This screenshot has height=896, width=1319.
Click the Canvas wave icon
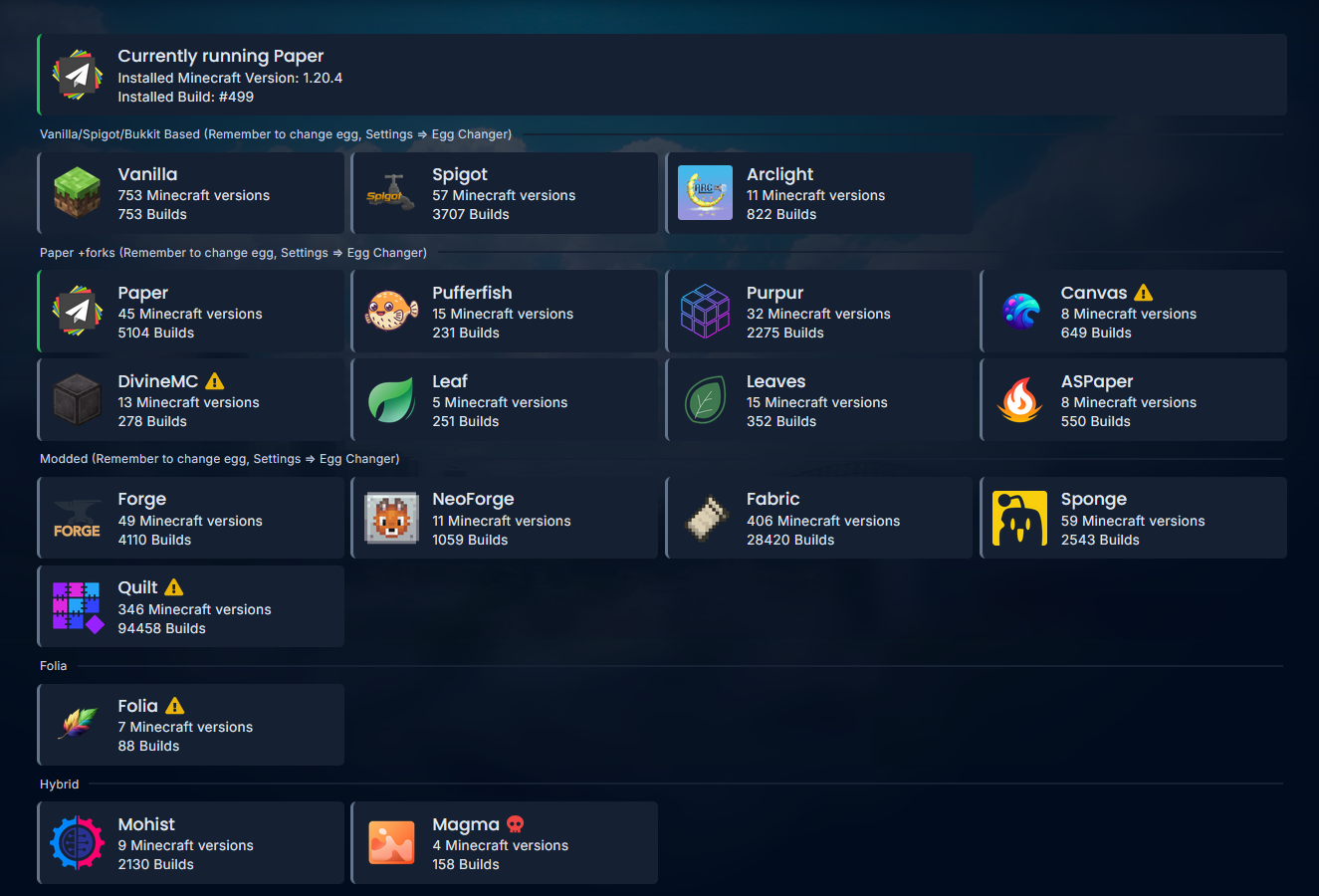point(1020,312)
